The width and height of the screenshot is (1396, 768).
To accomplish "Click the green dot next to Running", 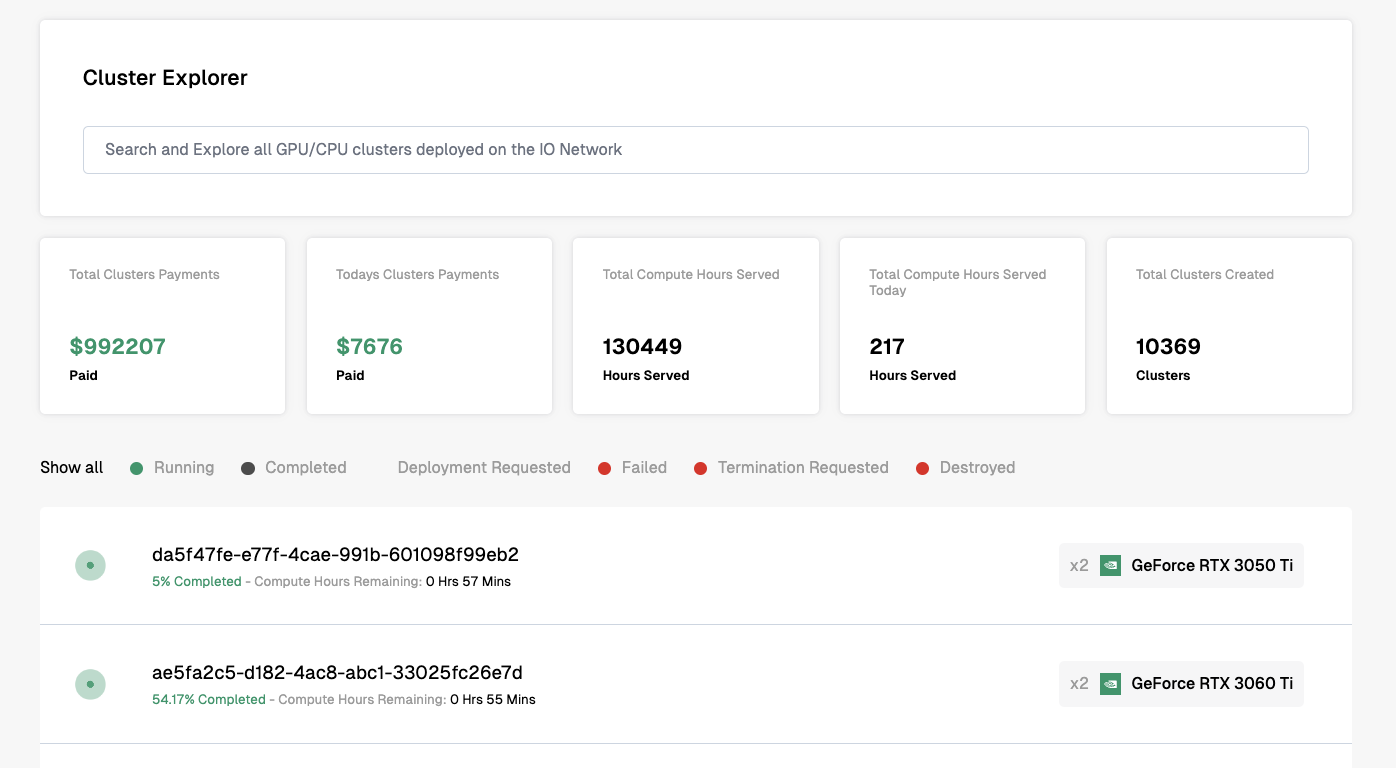I will pos(137,468).
